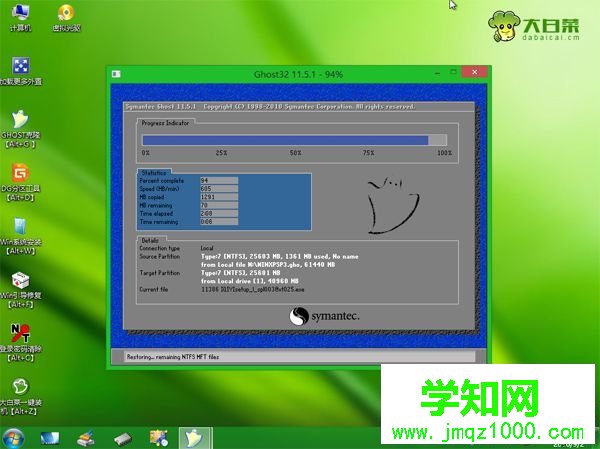Click the Ghost progress indicator bar
The image size is (600, 449).
click(x=294, y=140)
